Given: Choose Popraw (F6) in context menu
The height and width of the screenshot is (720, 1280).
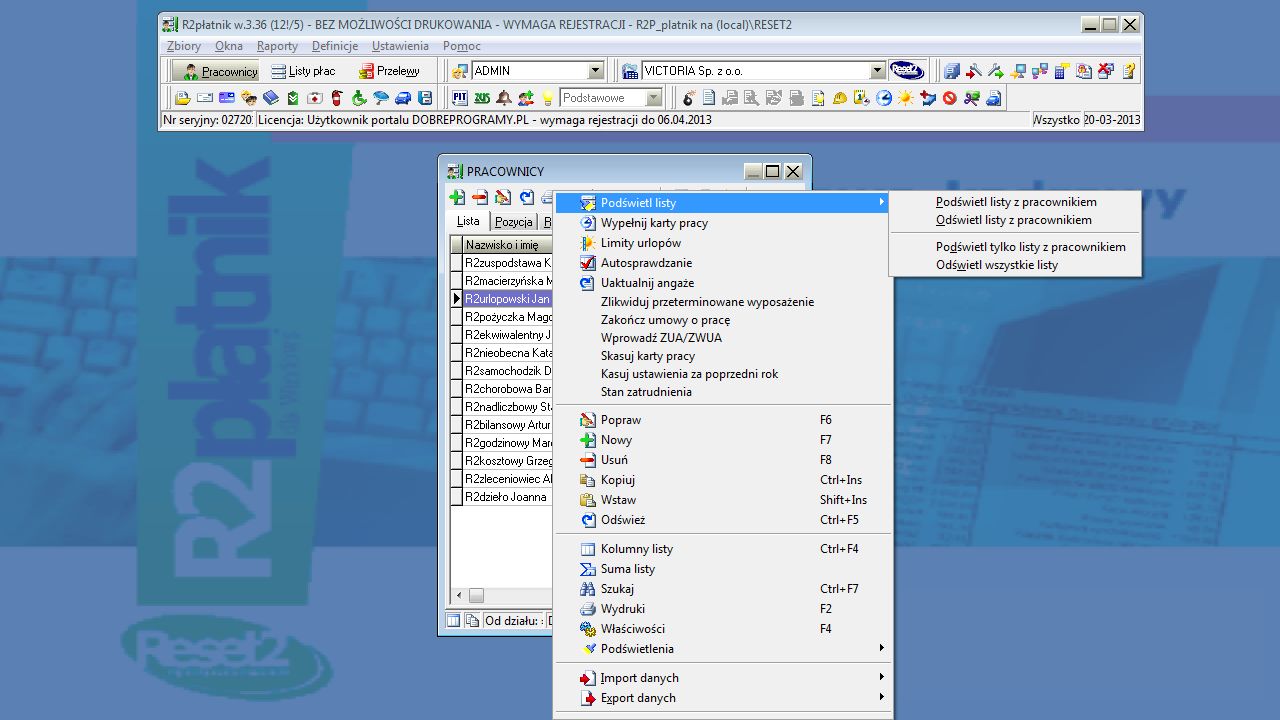Looking at the screenshot, I should [723, 420].
